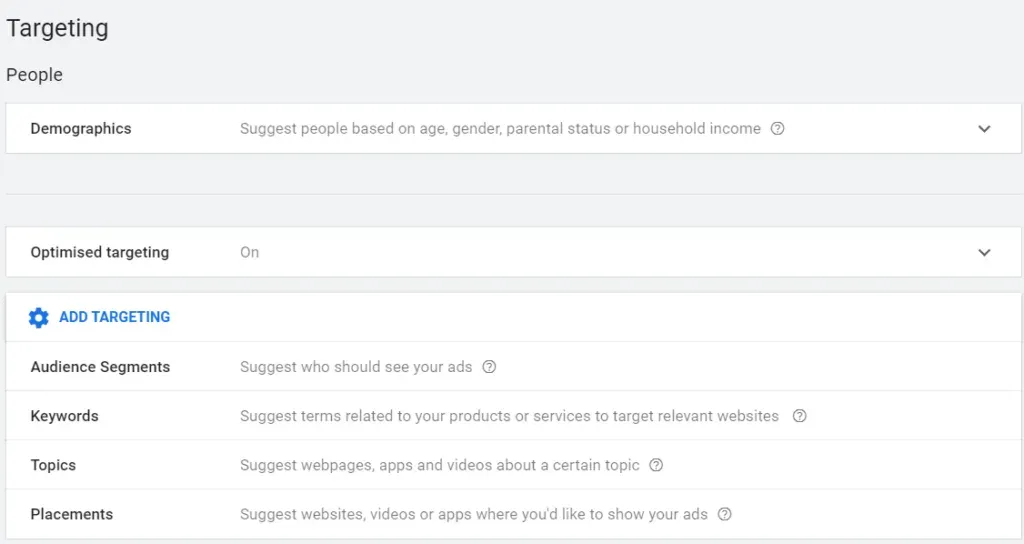The image size is (1024, 544).
Task: Expand the Demographics chevron
Action: 984,129
